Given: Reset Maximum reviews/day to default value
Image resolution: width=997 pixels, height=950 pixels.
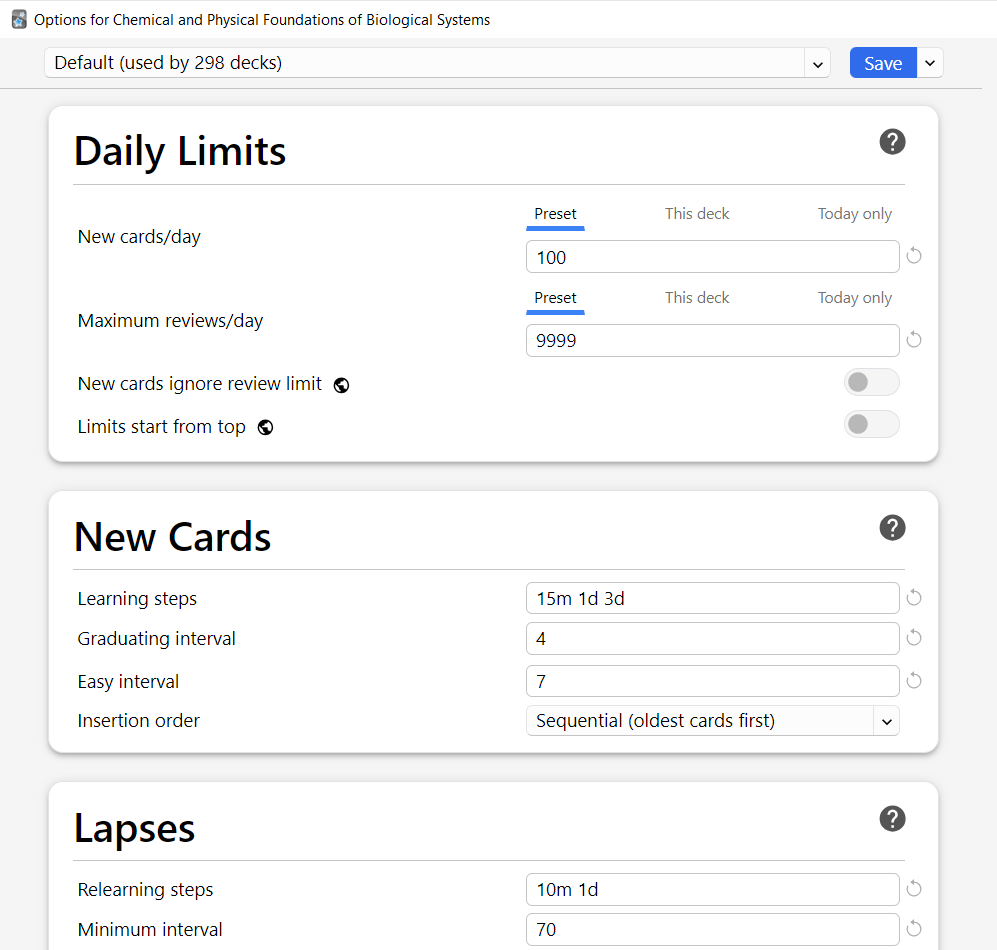Looking at the screenshot, I should coord(913,340).
